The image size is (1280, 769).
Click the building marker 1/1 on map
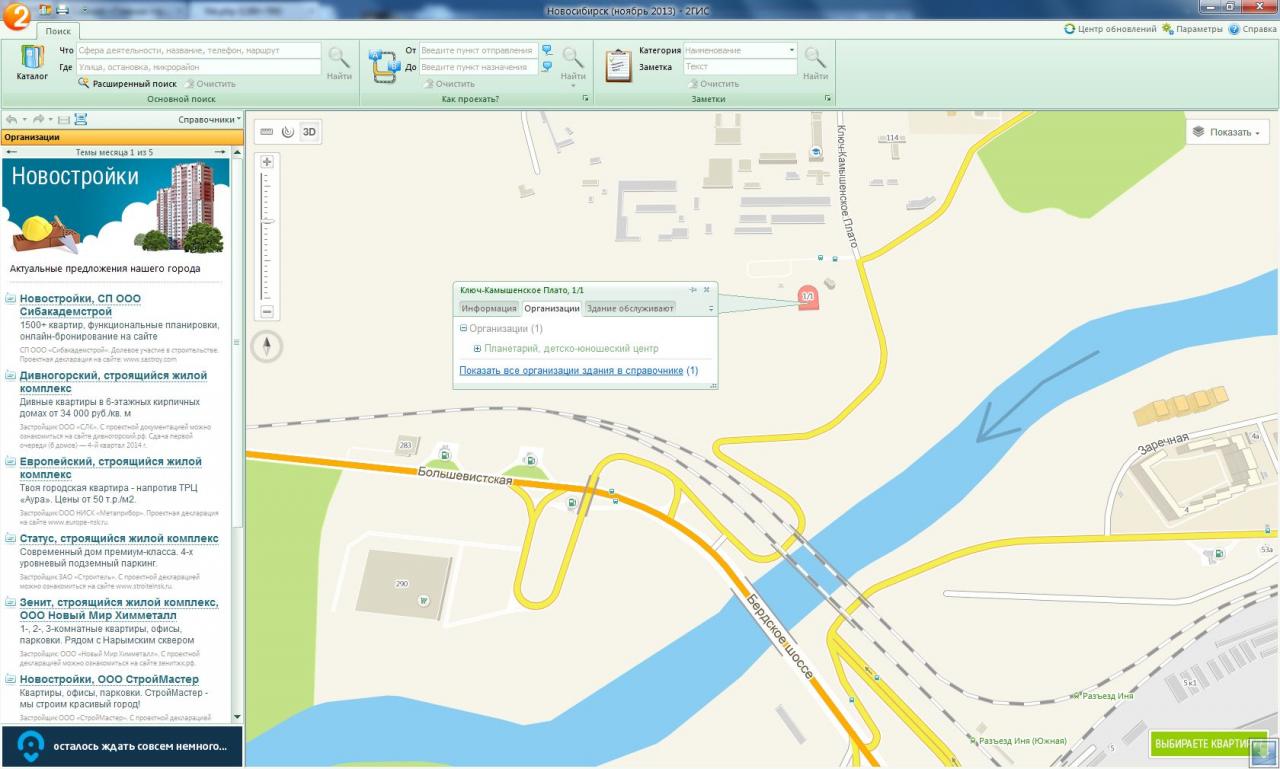(808, 297)
